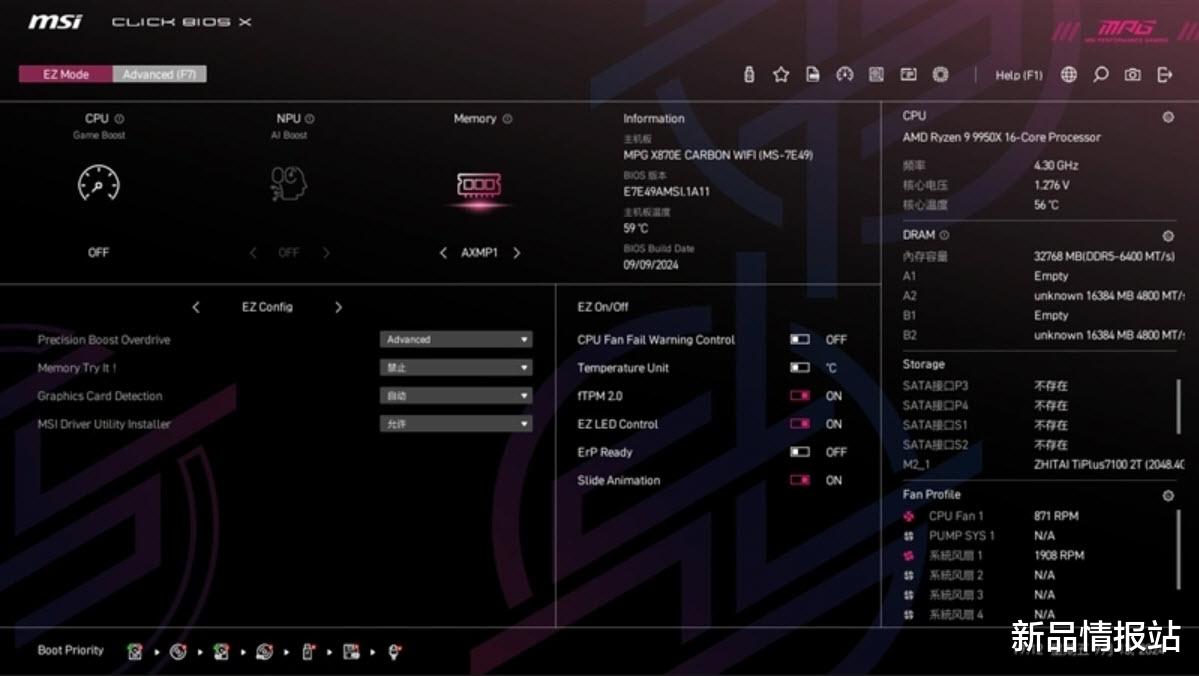This screenshot has width=1199, height=676.
Task: Select last boot priority network icon
Action: [394, 652]
